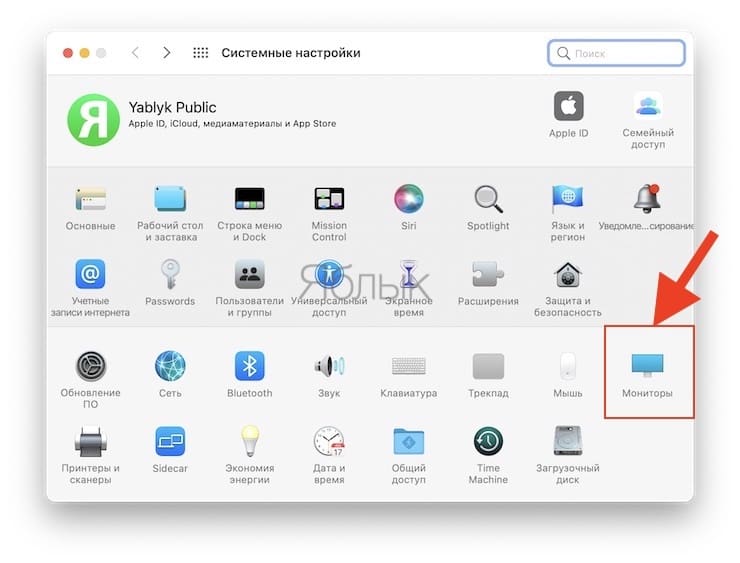Open Рабочий стол и заставка settings
Screen dimensions: 740x563
[170, 199]
